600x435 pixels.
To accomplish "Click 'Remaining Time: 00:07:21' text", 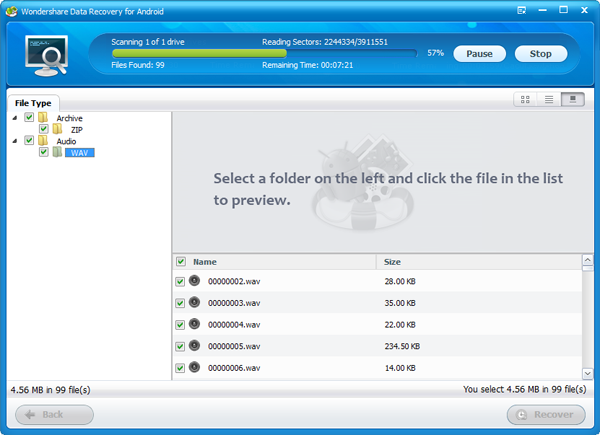I will click(x=308, y=65).
